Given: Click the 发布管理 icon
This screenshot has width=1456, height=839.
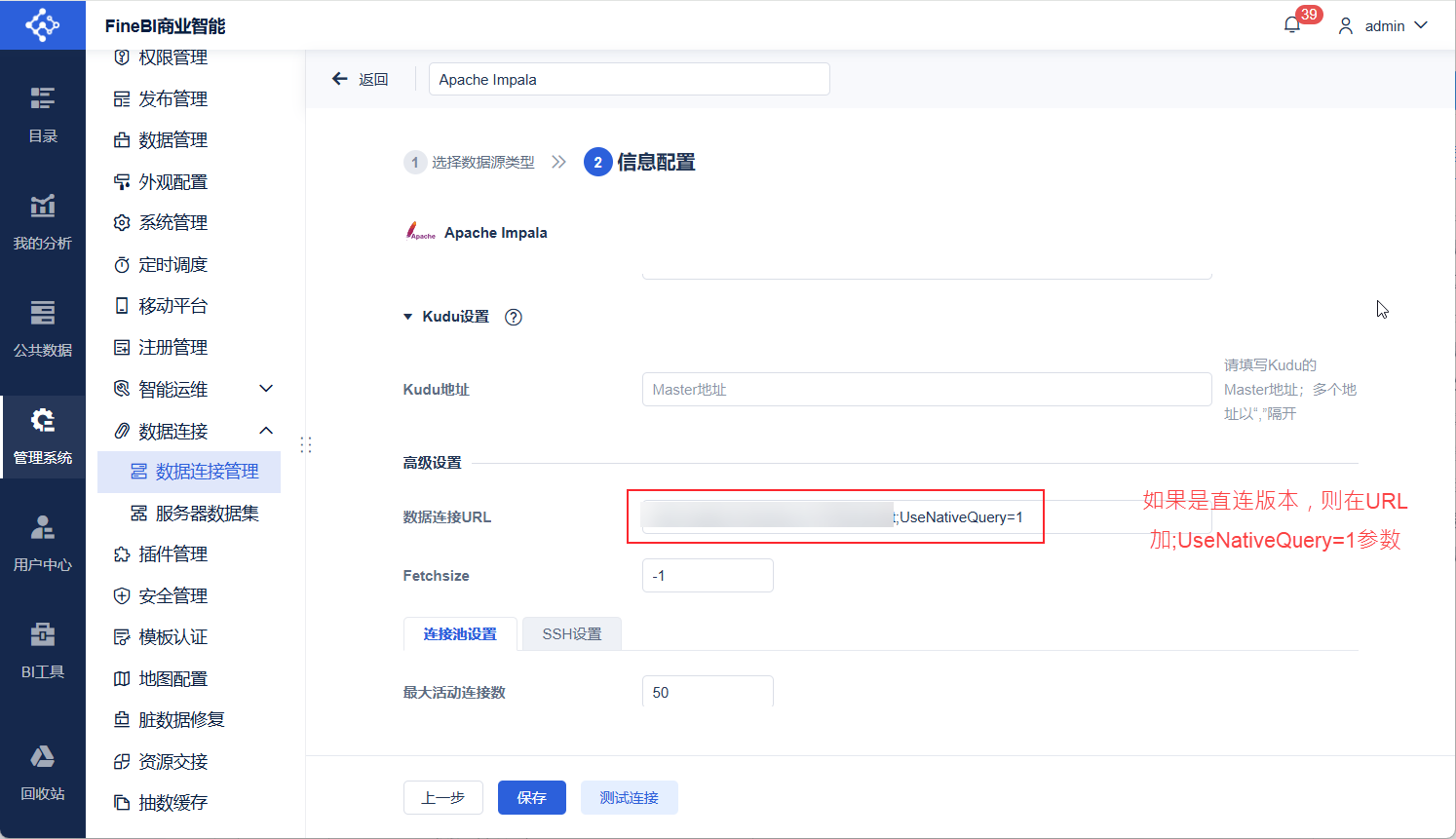Looking at the screenshot, I should (122, 99).
